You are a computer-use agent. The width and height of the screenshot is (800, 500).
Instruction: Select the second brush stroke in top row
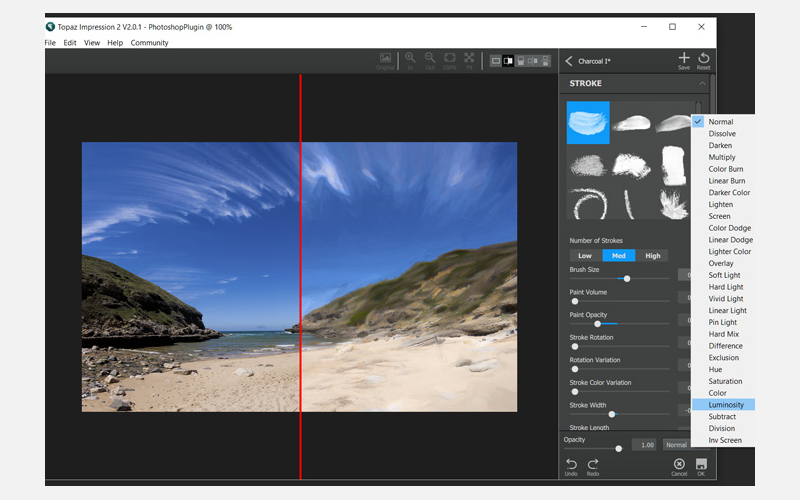tap(631, 123)
